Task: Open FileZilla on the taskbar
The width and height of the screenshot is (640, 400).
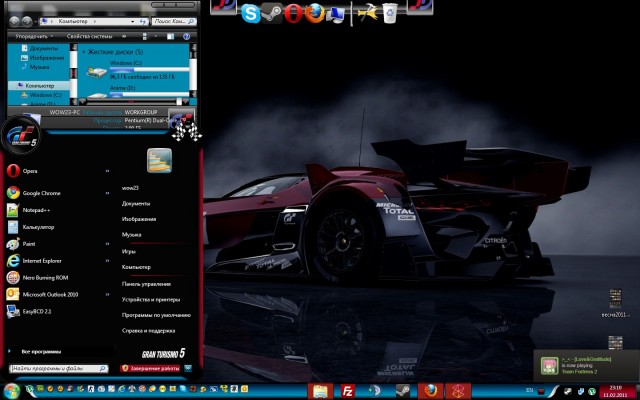Action: tap(348, 391)
